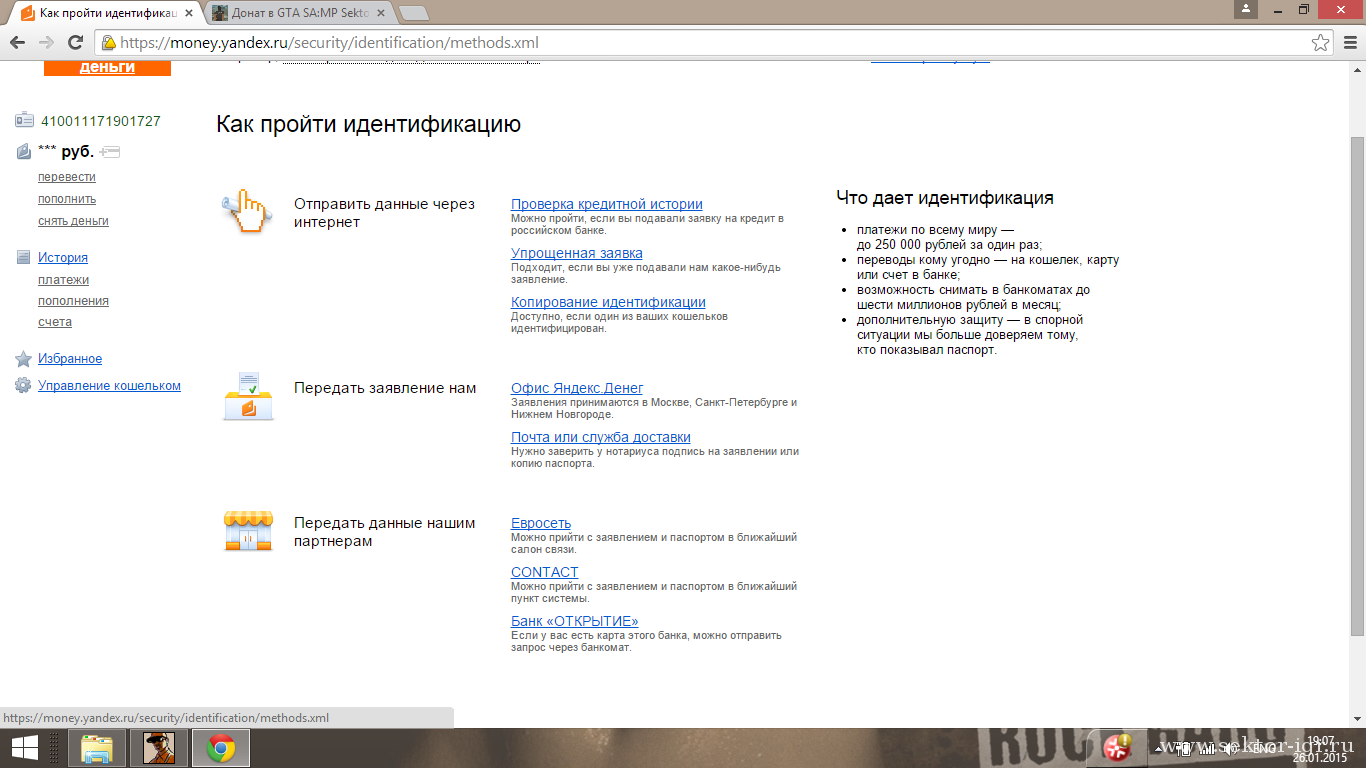The image size is (1366, 768).
Task: Open Почта или служба доставки link
Action: 601,437
